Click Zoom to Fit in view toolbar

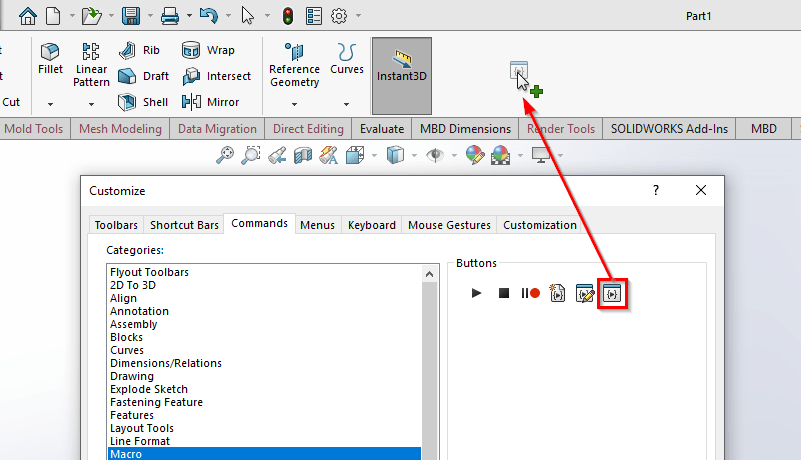click(x=225, y=155)
